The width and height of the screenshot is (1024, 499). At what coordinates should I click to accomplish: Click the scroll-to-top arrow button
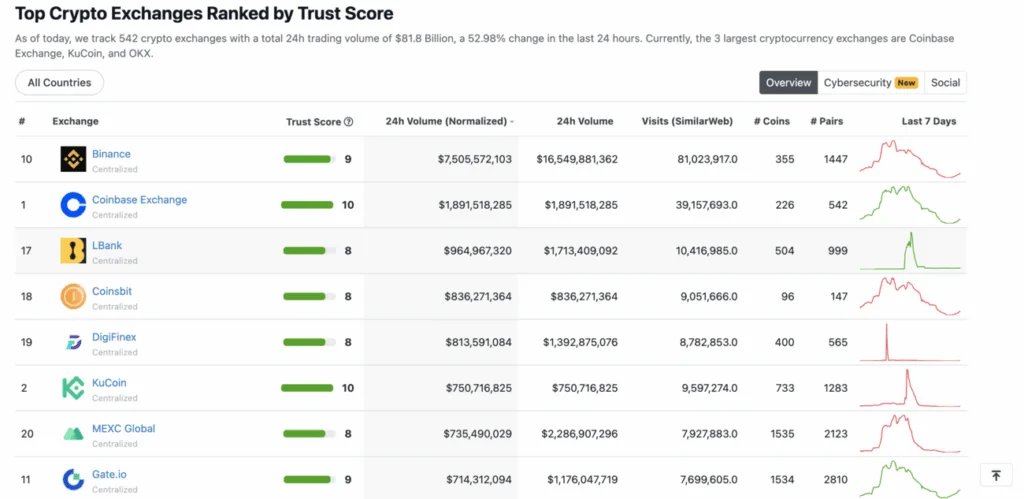(996, 476)
